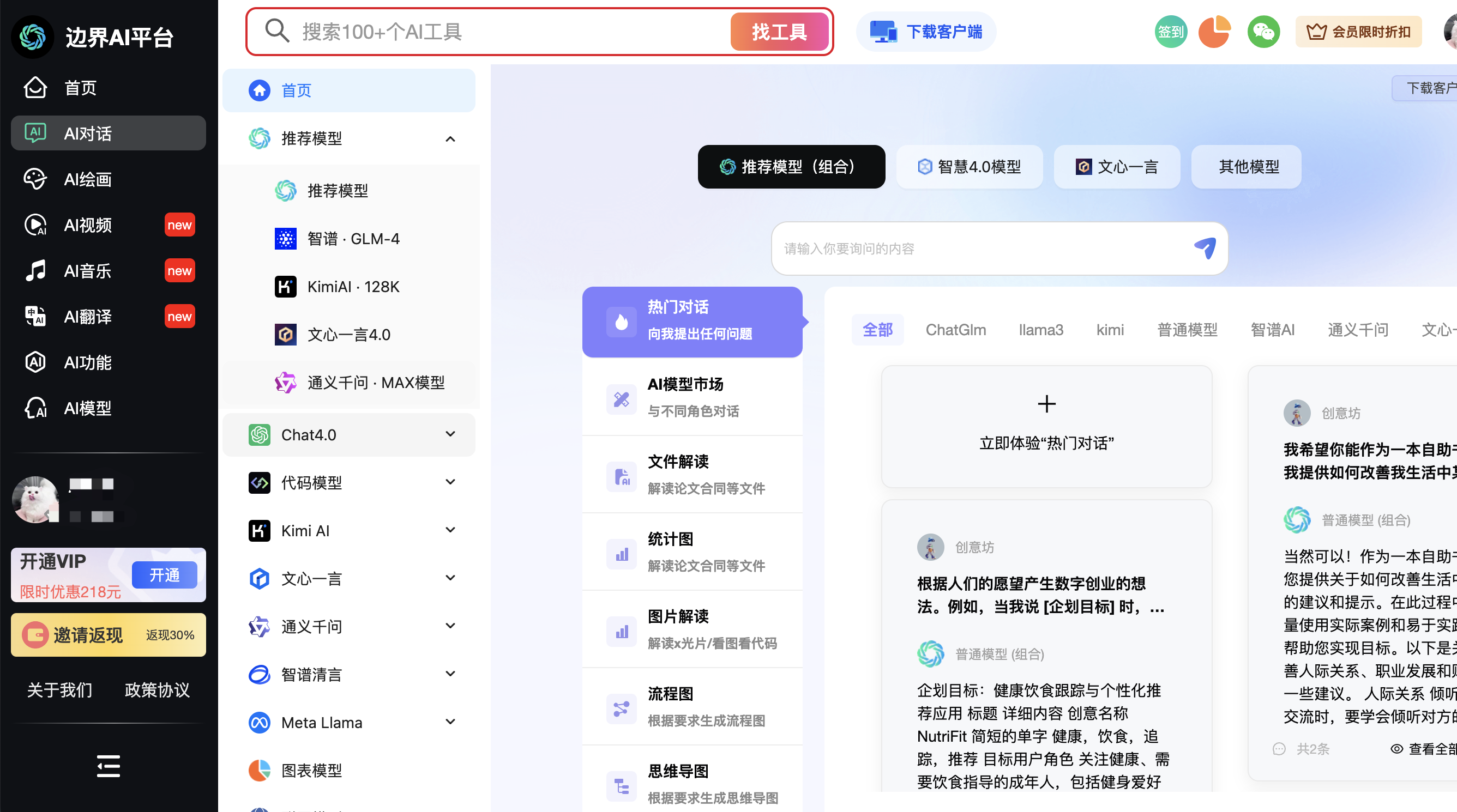Select the ChatGlm filter tab
The height and width of the screenshot is (812, 1457).
(x=955, y=330)
